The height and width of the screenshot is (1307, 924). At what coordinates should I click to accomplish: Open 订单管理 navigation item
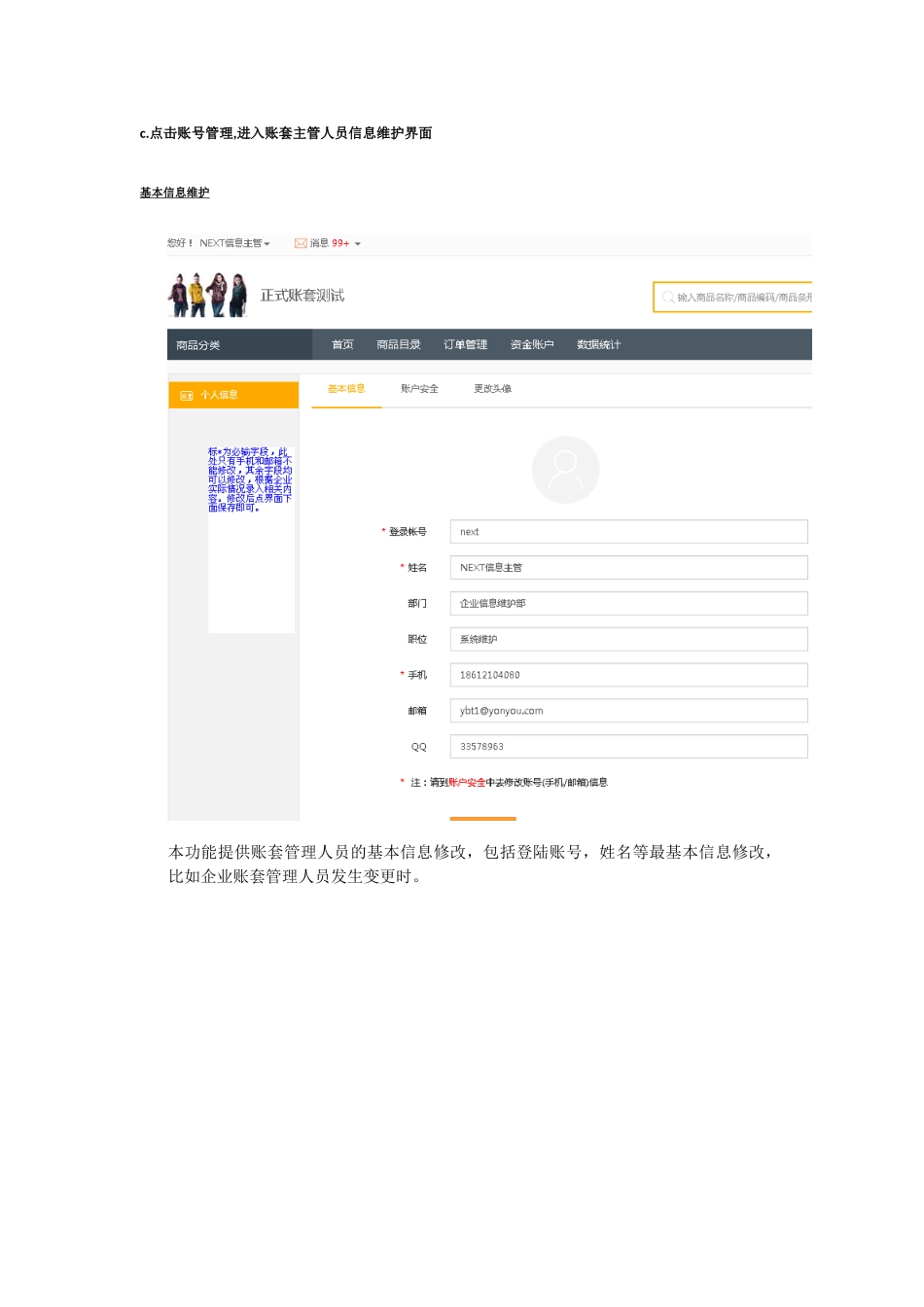point(466,345)
